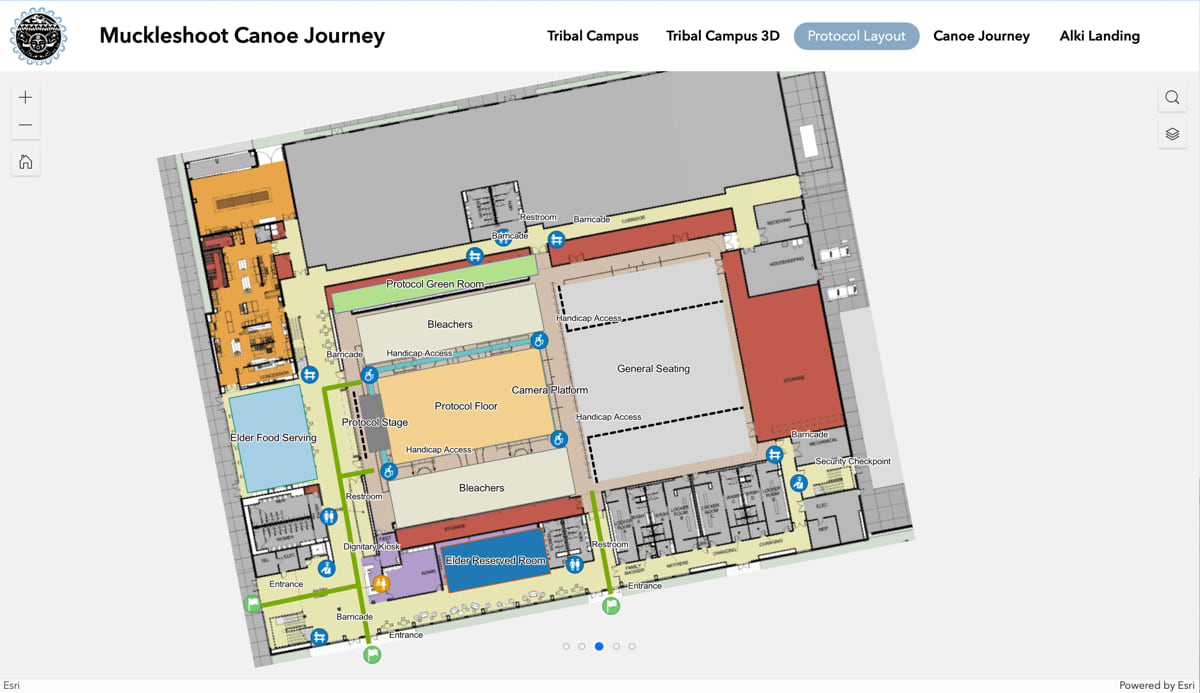Zoom out using the minus button
The image size is (1200, 693).
[25, 124]
